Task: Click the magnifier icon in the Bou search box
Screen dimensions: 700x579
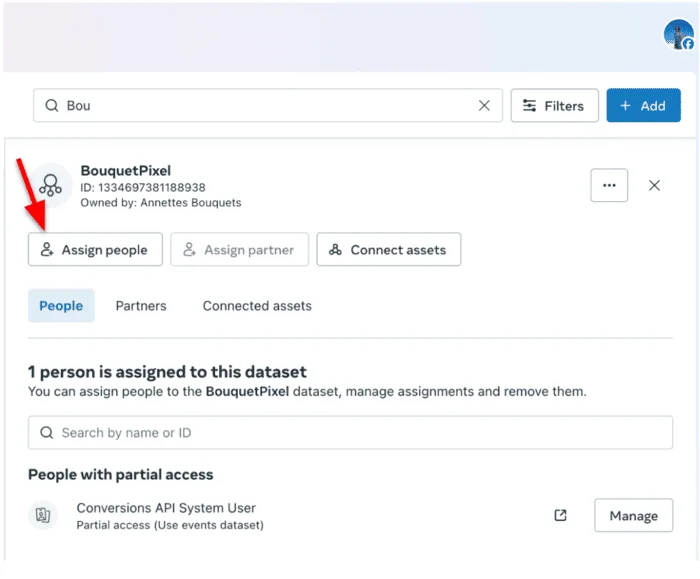Action: point(52,105)
